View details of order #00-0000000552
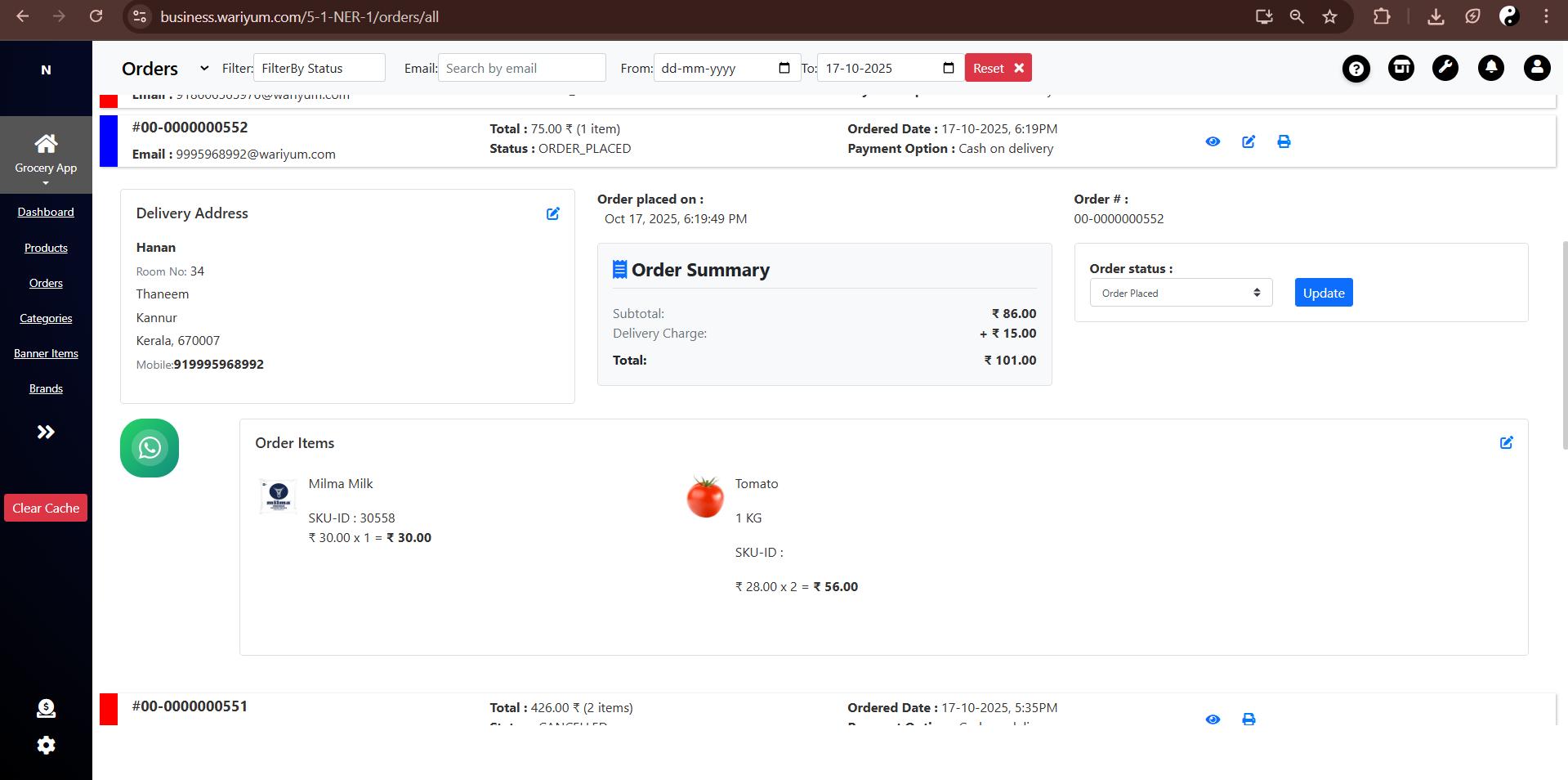This screenshot has width=1568, height=780. point(1213,141)
